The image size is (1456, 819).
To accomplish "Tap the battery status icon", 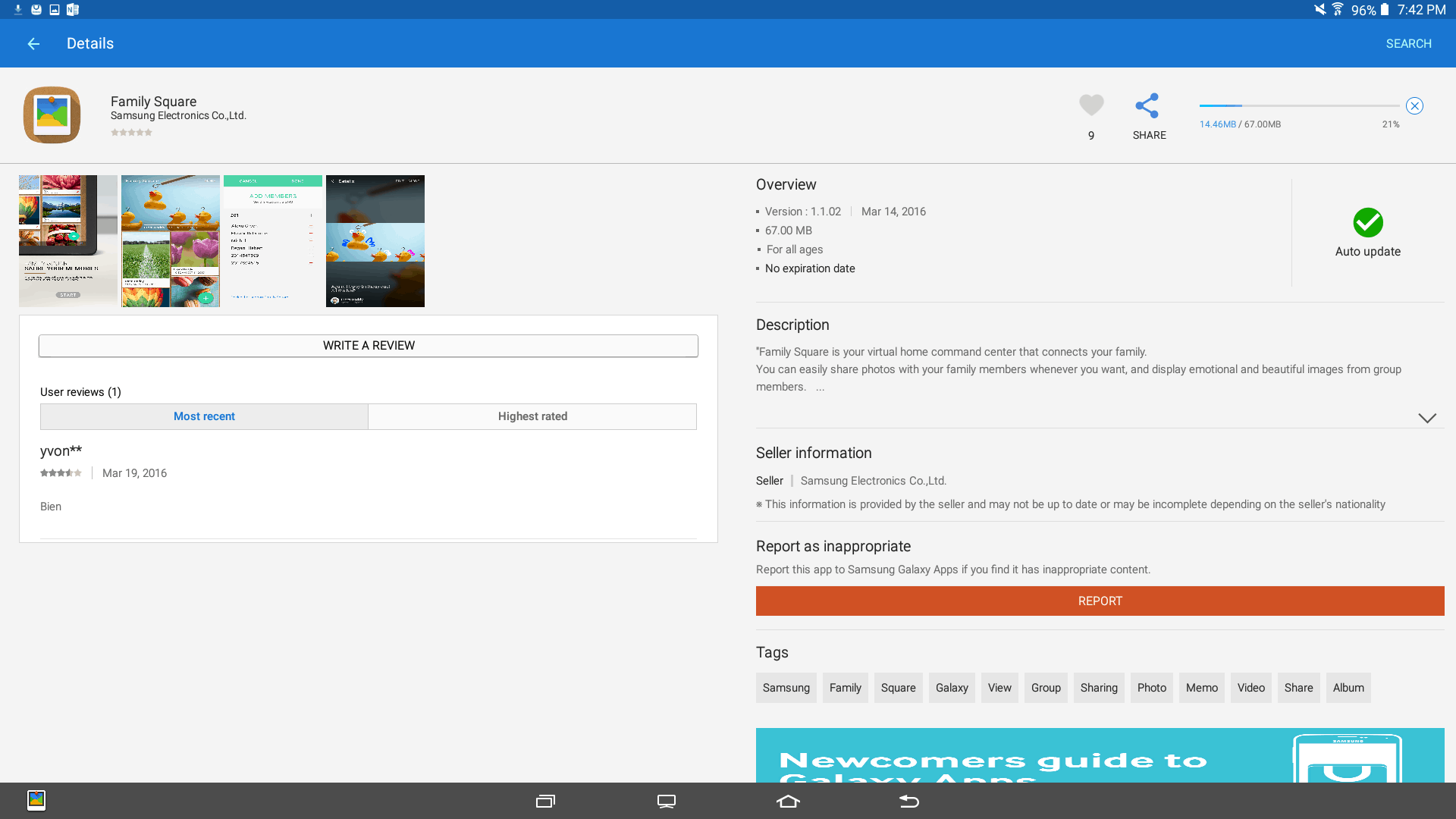I will pyautogui.click(x=1385, y=10).
